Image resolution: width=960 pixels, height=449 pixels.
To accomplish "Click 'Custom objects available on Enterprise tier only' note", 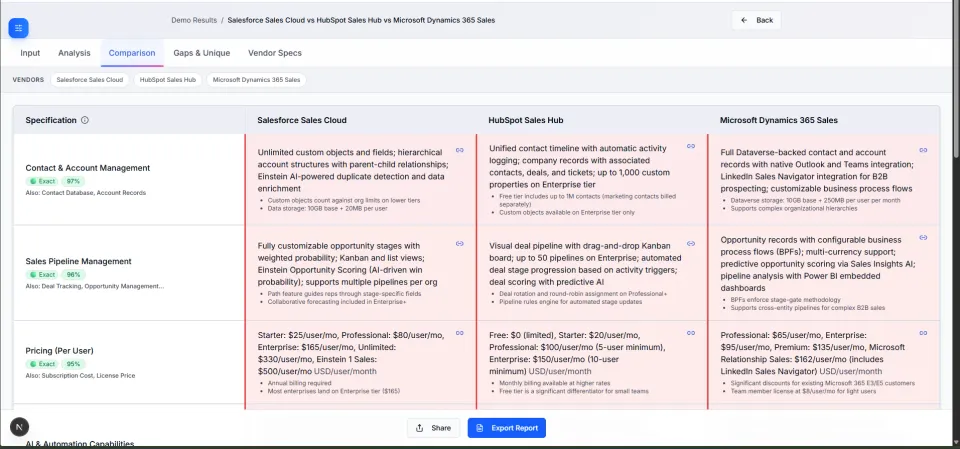I will coord(567,212).
